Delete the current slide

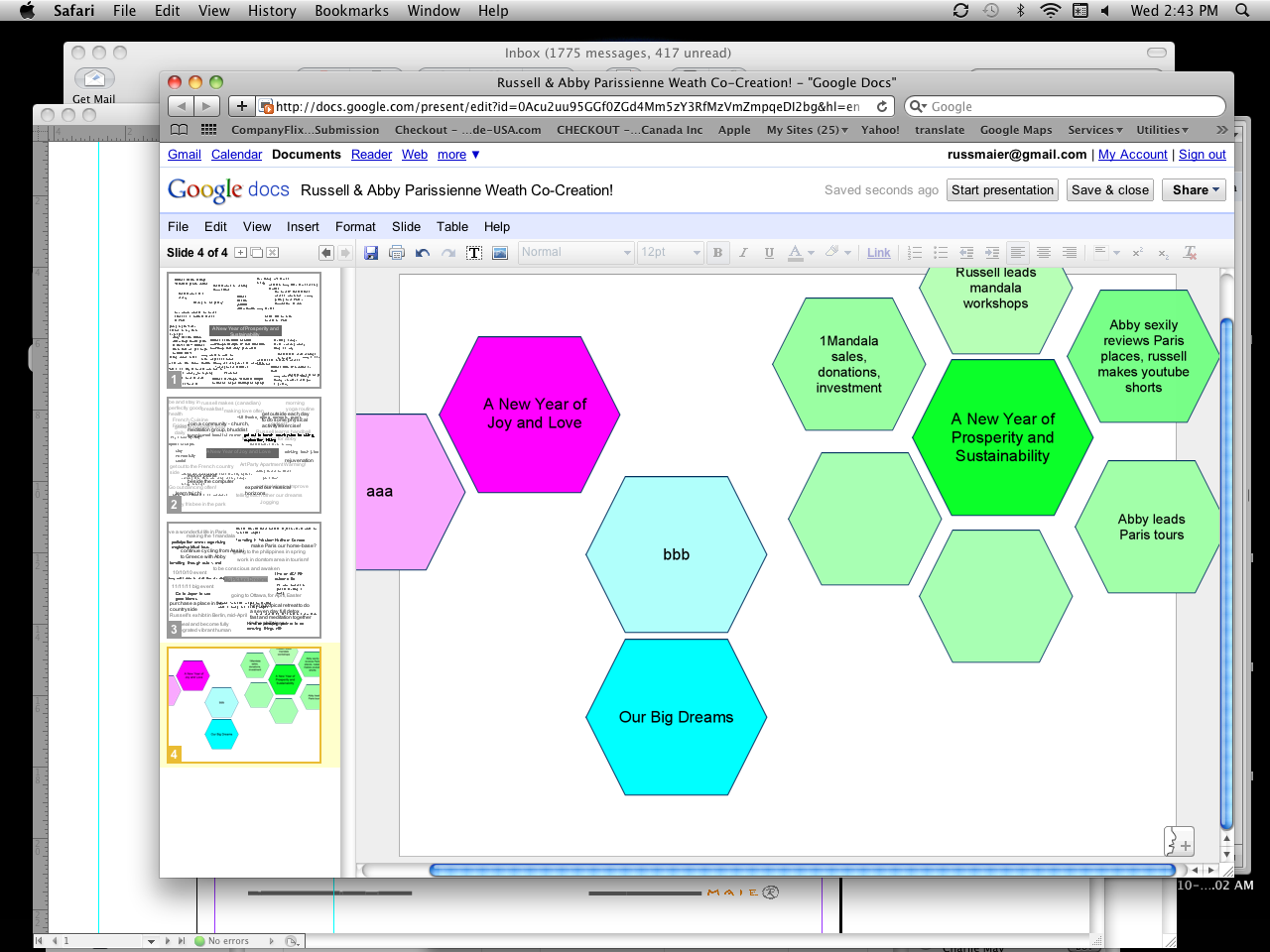click(272, 253)
